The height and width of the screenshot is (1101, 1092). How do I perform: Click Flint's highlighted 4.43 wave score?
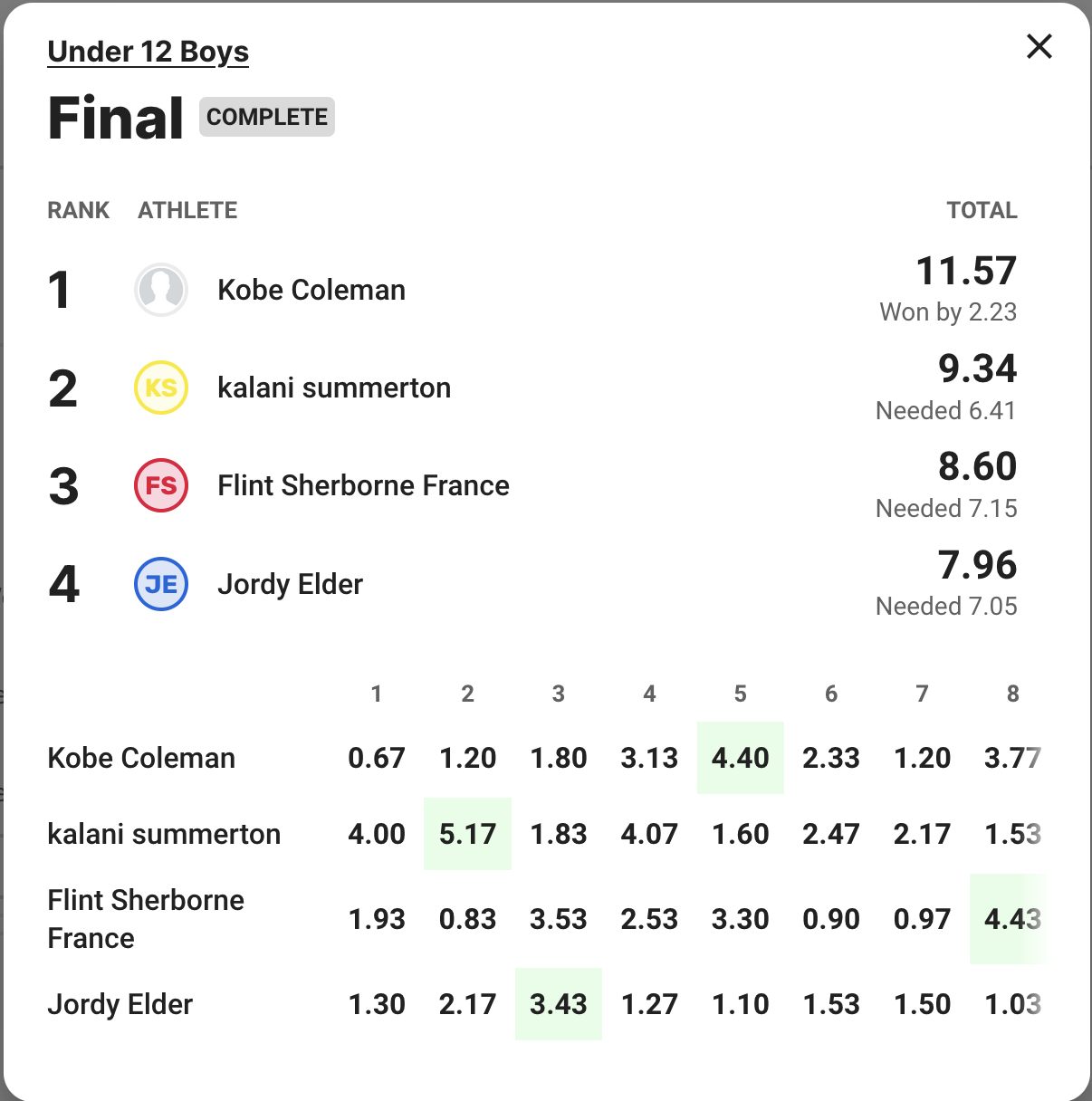pyautogui.click(x=1011, y=919)
